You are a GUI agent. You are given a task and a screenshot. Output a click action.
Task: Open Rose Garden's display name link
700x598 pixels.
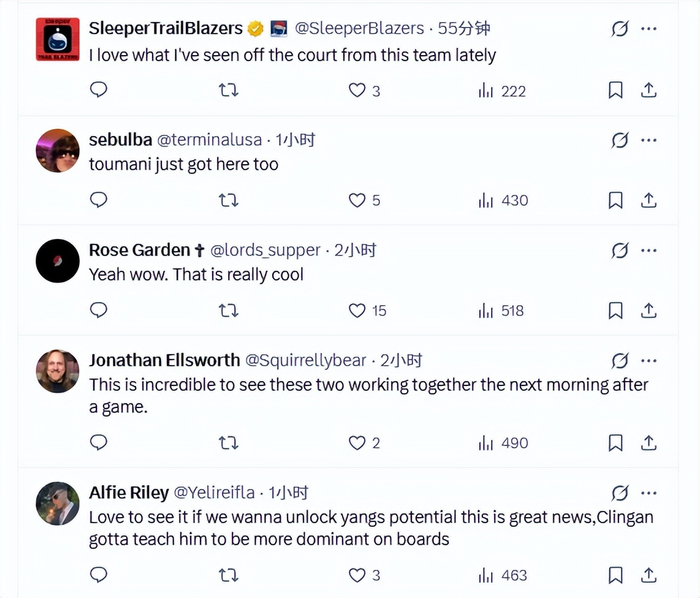139,250
